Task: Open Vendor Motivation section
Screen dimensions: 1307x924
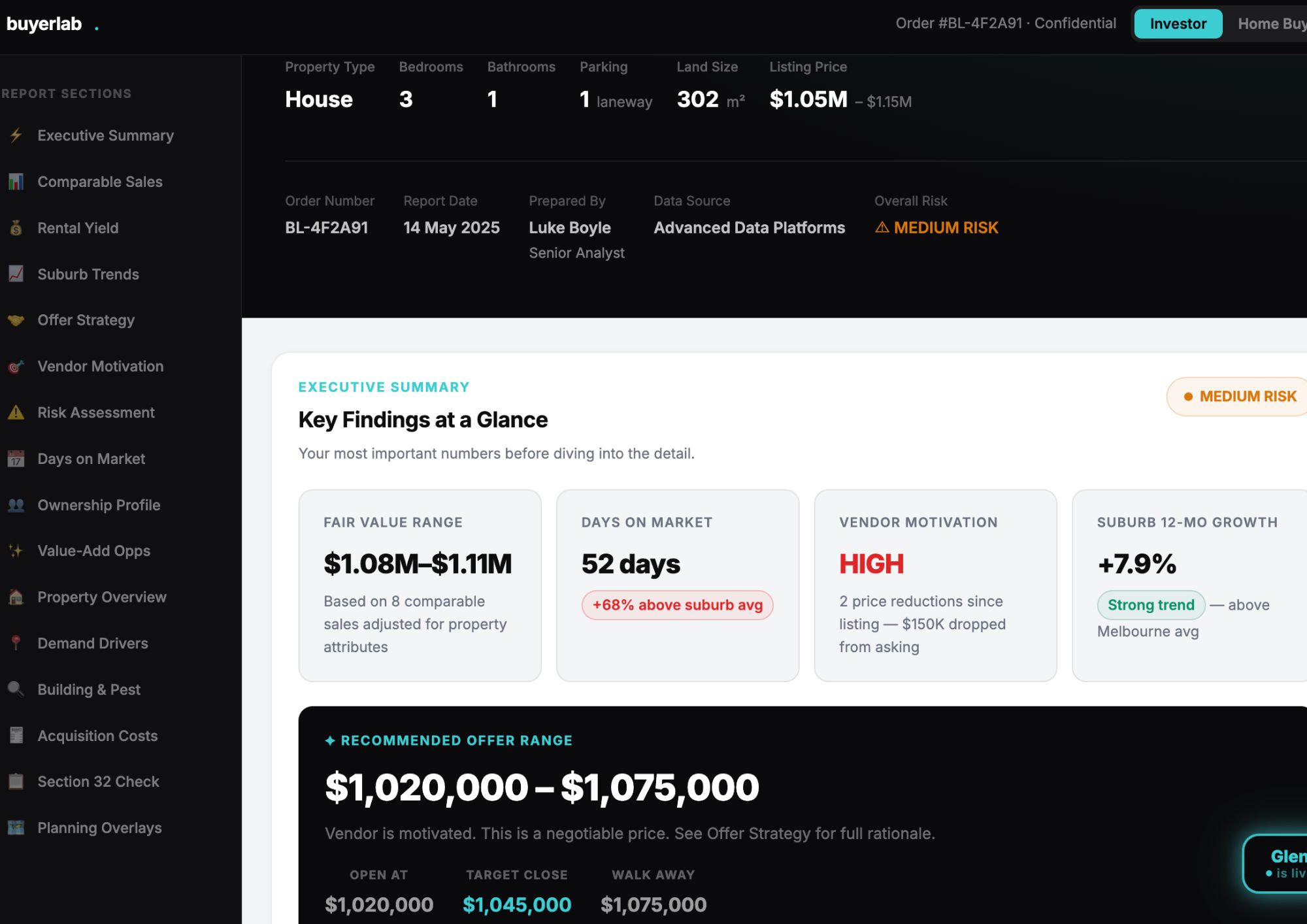Action: [x=101, y=367]
